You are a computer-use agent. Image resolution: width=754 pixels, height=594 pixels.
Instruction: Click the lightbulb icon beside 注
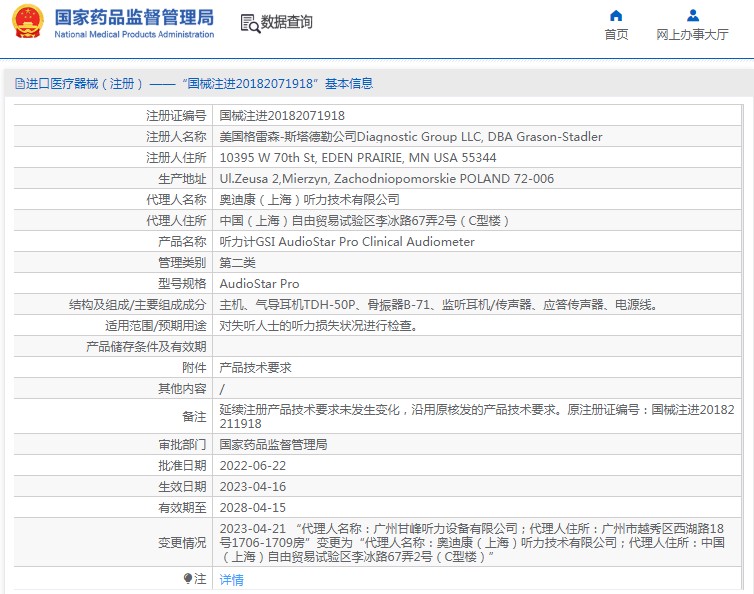(188, 579)
